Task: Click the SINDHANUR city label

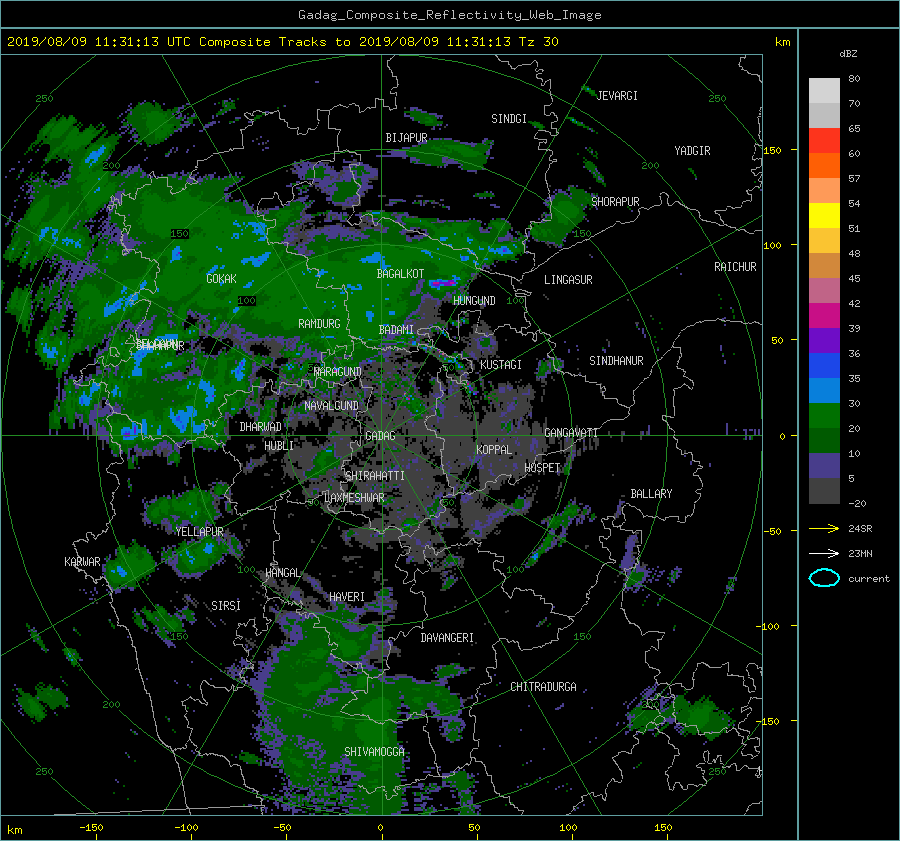Action: click(616, 361)
